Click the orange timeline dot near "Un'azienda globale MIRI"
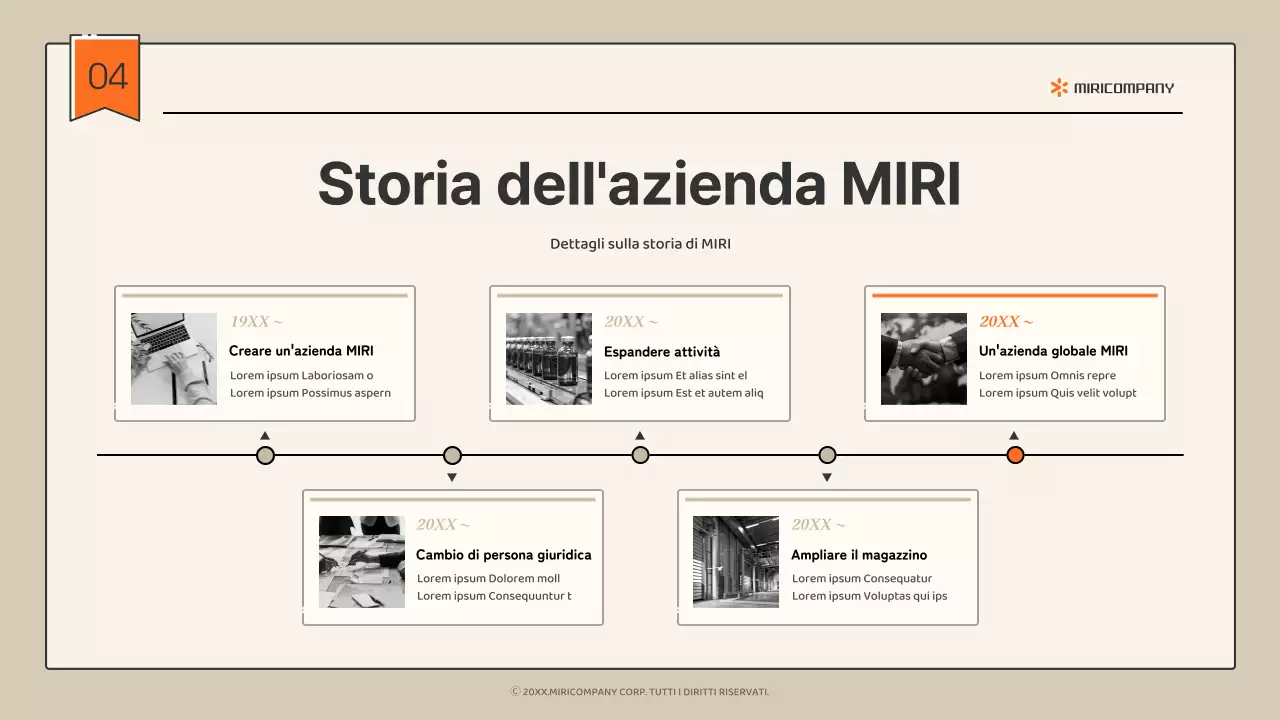The width and height of the screenshot is (1280, 720). pos(1014,455)
